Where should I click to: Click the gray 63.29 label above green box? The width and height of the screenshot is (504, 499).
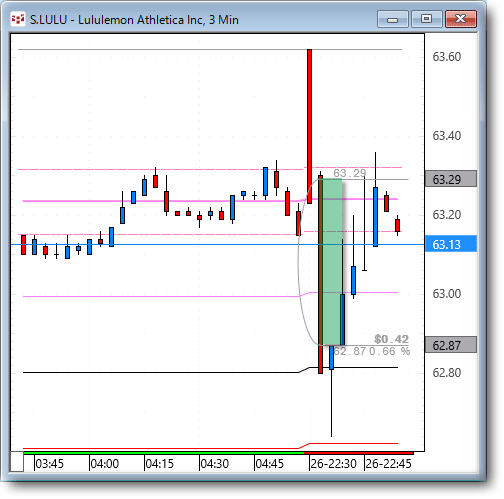(x=350, y=173)
